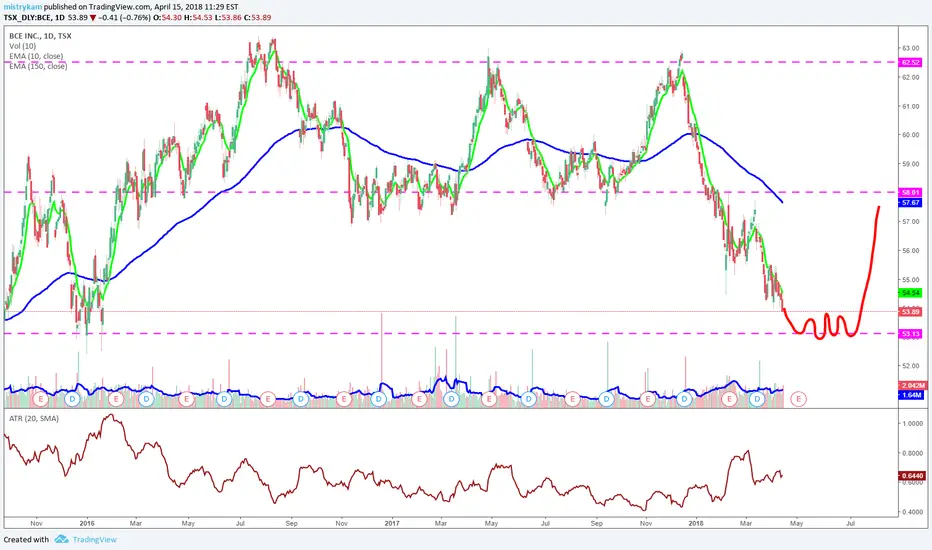Click the 58.01 magenta price label
The image size is (932, 550).
coord(910,193)
